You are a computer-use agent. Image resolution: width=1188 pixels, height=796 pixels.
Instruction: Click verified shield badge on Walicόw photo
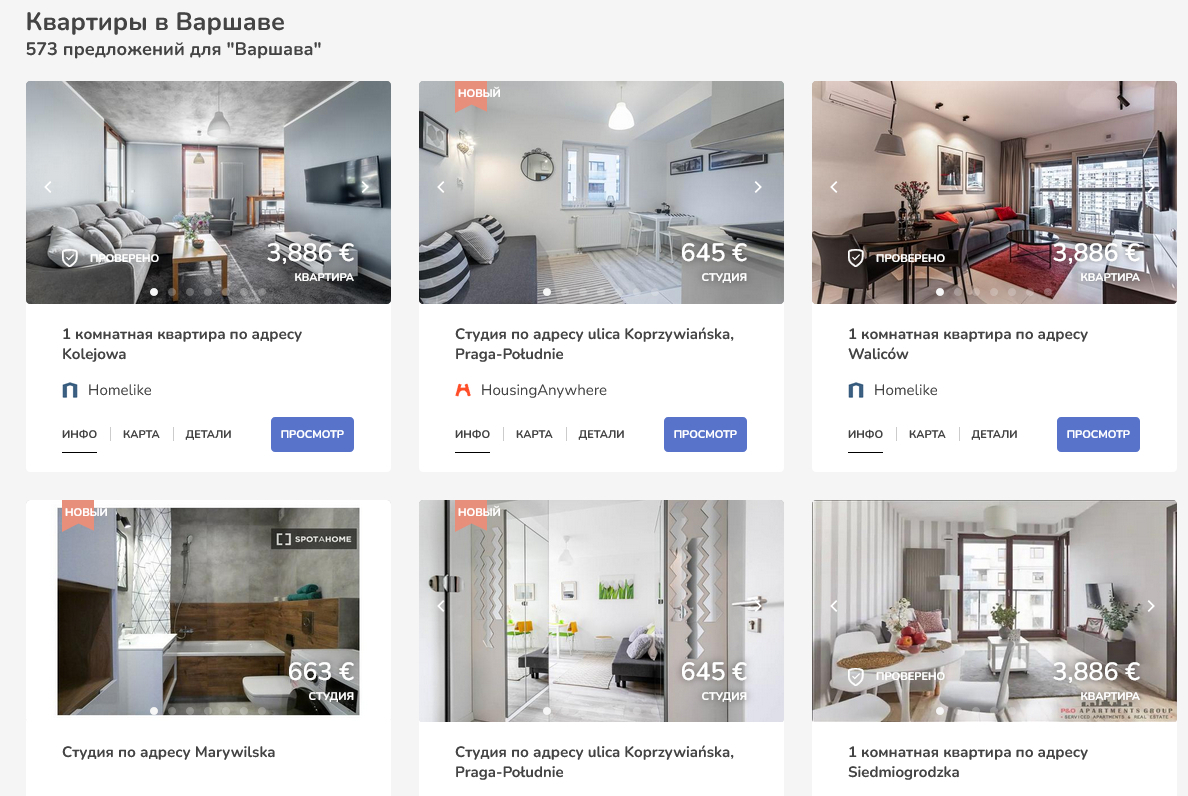tap(855, 258)
